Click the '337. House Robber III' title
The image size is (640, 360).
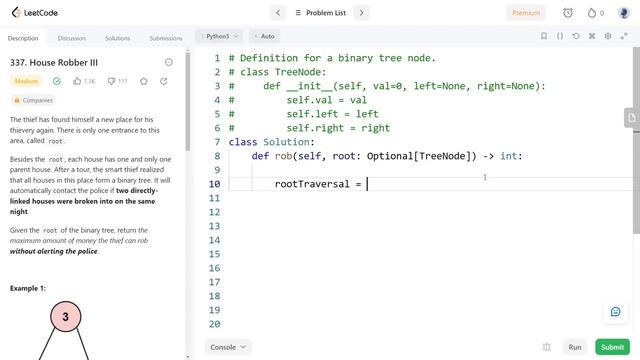click(x=54, y=62)
